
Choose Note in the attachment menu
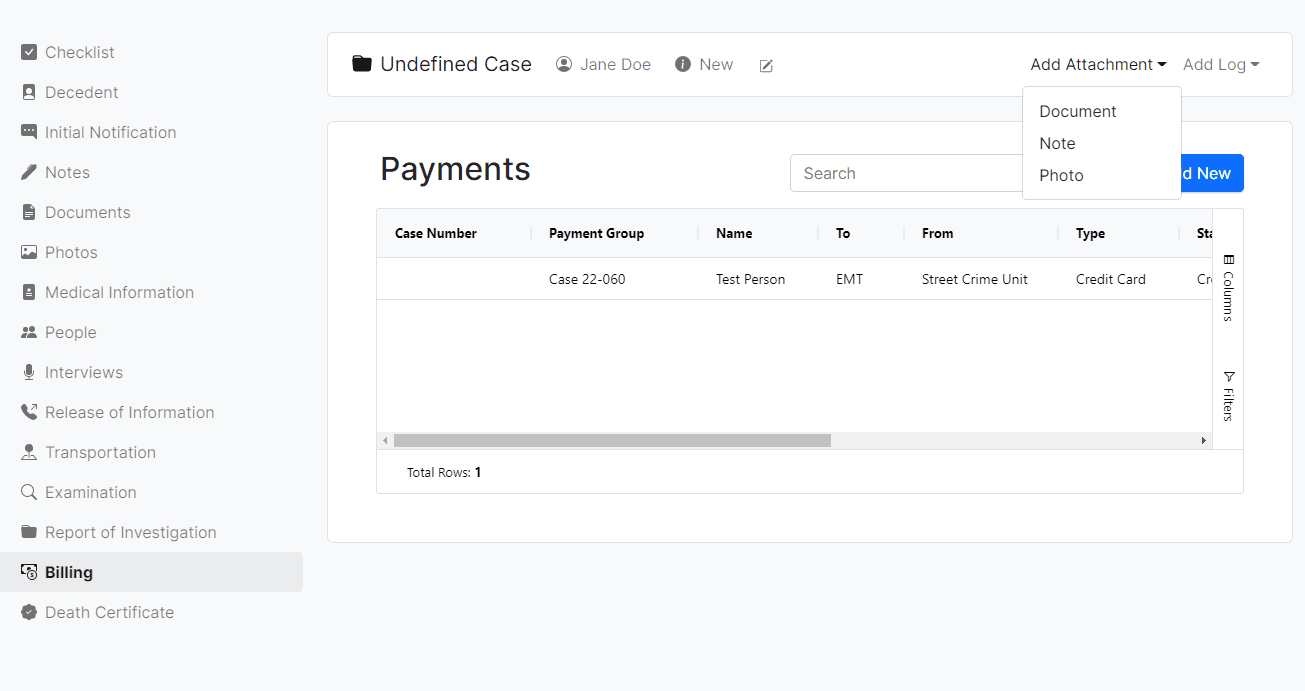tap(1057, 143)
